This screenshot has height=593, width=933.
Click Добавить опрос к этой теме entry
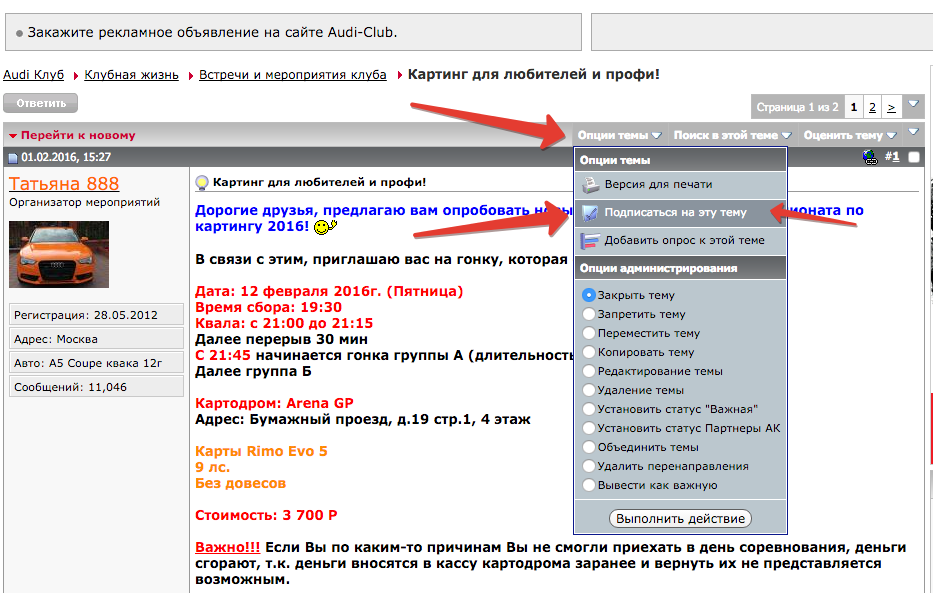pyautogui.click(x=680, y=241)
